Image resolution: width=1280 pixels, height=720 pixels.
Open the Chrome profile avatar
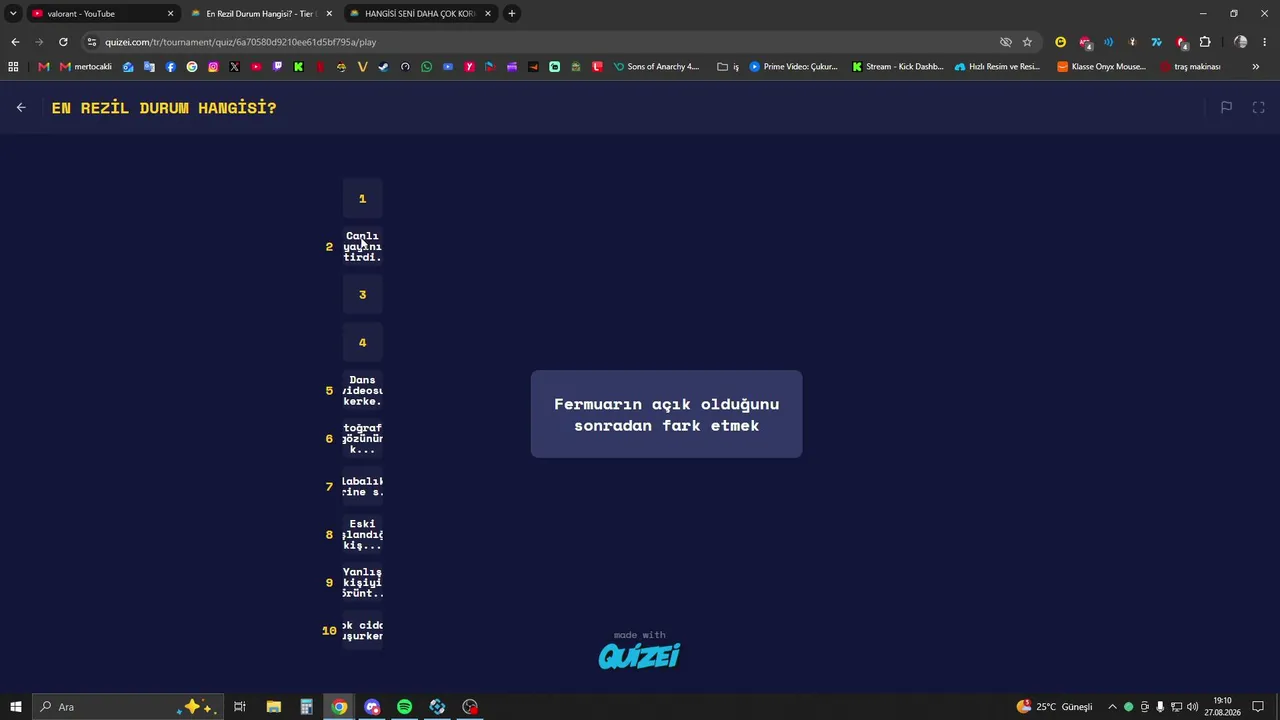pyautogui.click(x=1241, y=42)
